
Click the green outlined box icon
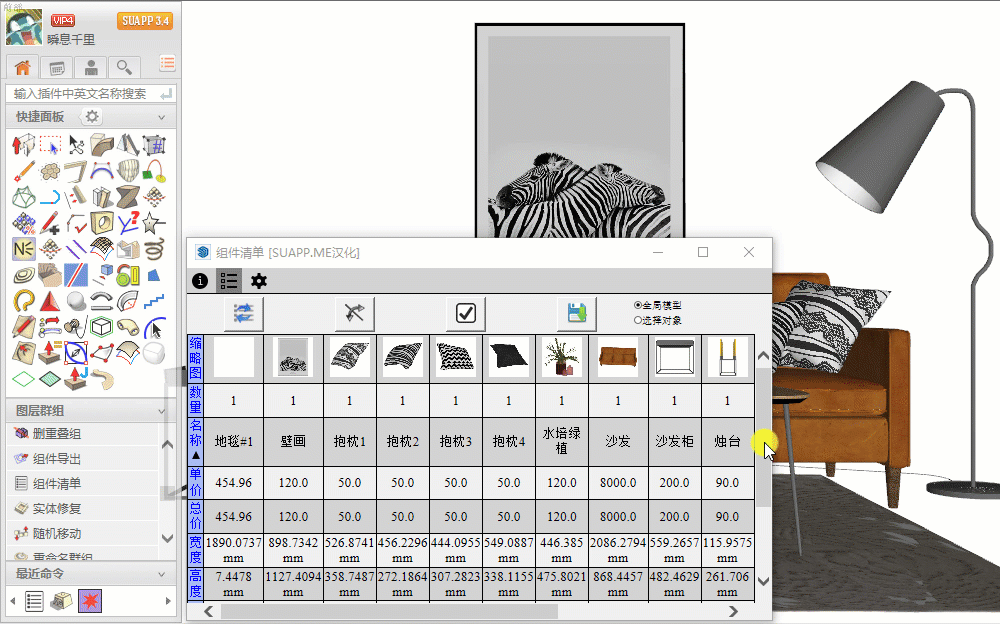[102, 327]
